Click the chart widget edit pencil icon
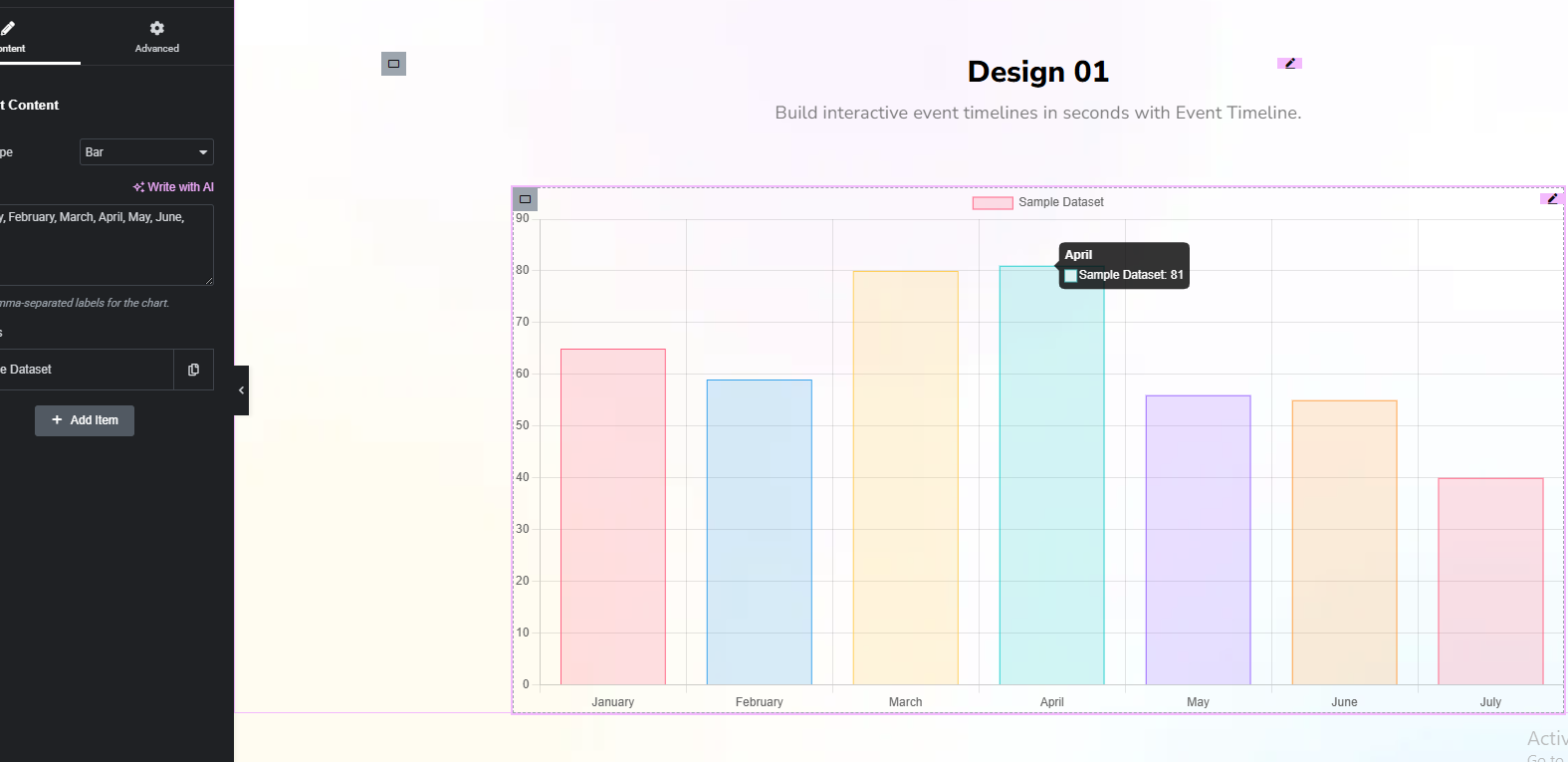Viewport: 1568px width, 762px height. click(x=1552, y=198)
